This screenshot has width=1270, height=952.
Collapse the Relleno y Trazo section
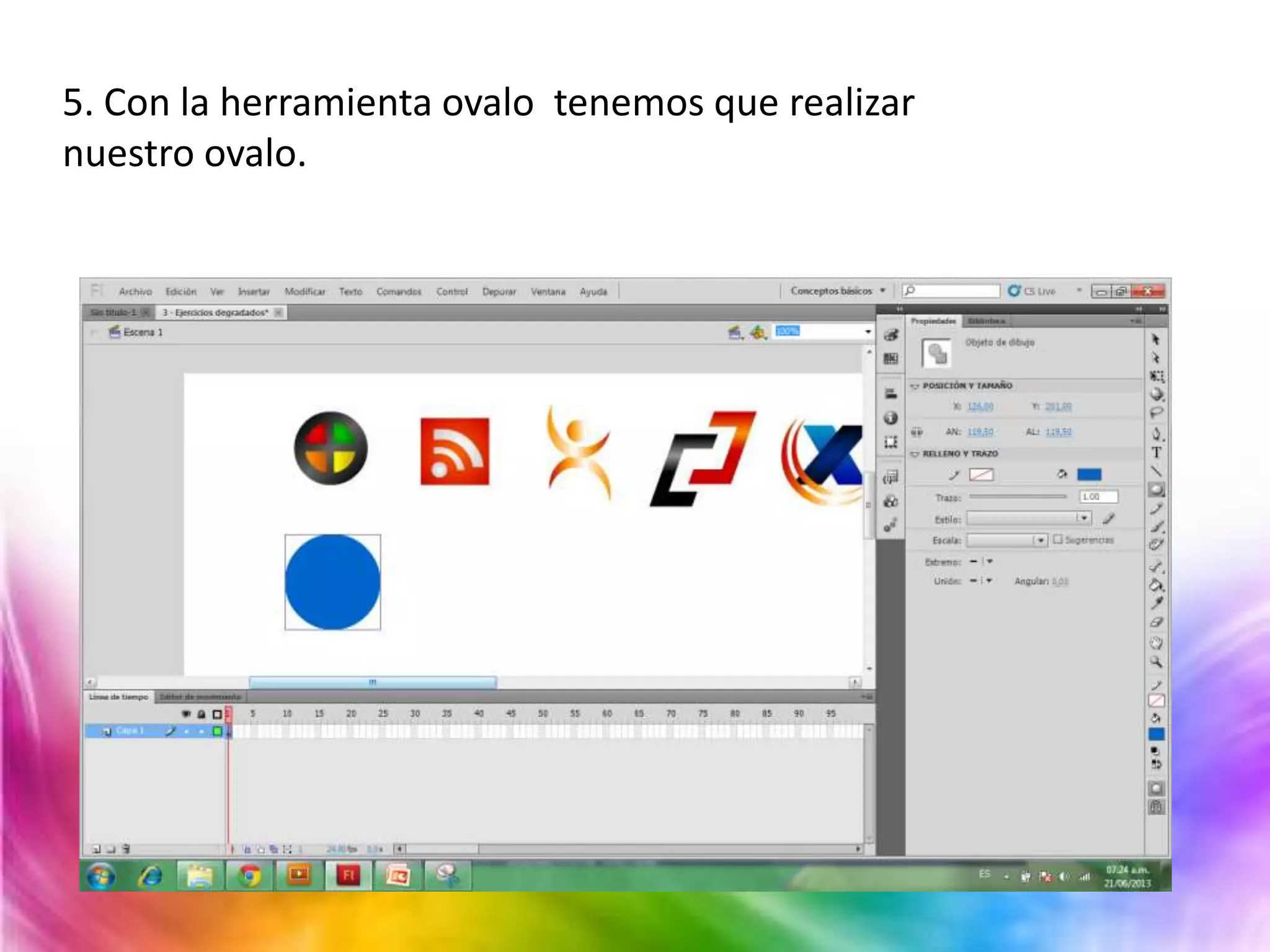point(914,454)
